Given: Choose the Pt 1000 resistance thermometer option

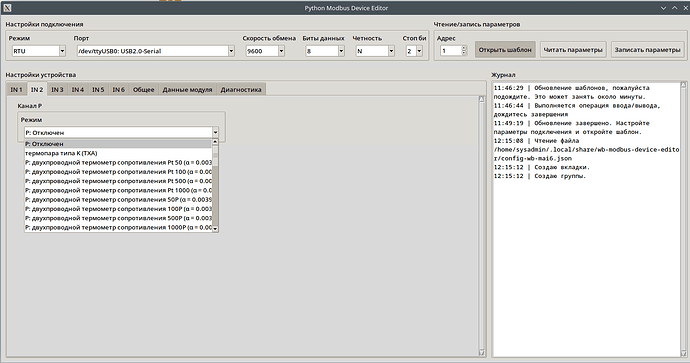Looking at the screenshot, I should 118,190.
